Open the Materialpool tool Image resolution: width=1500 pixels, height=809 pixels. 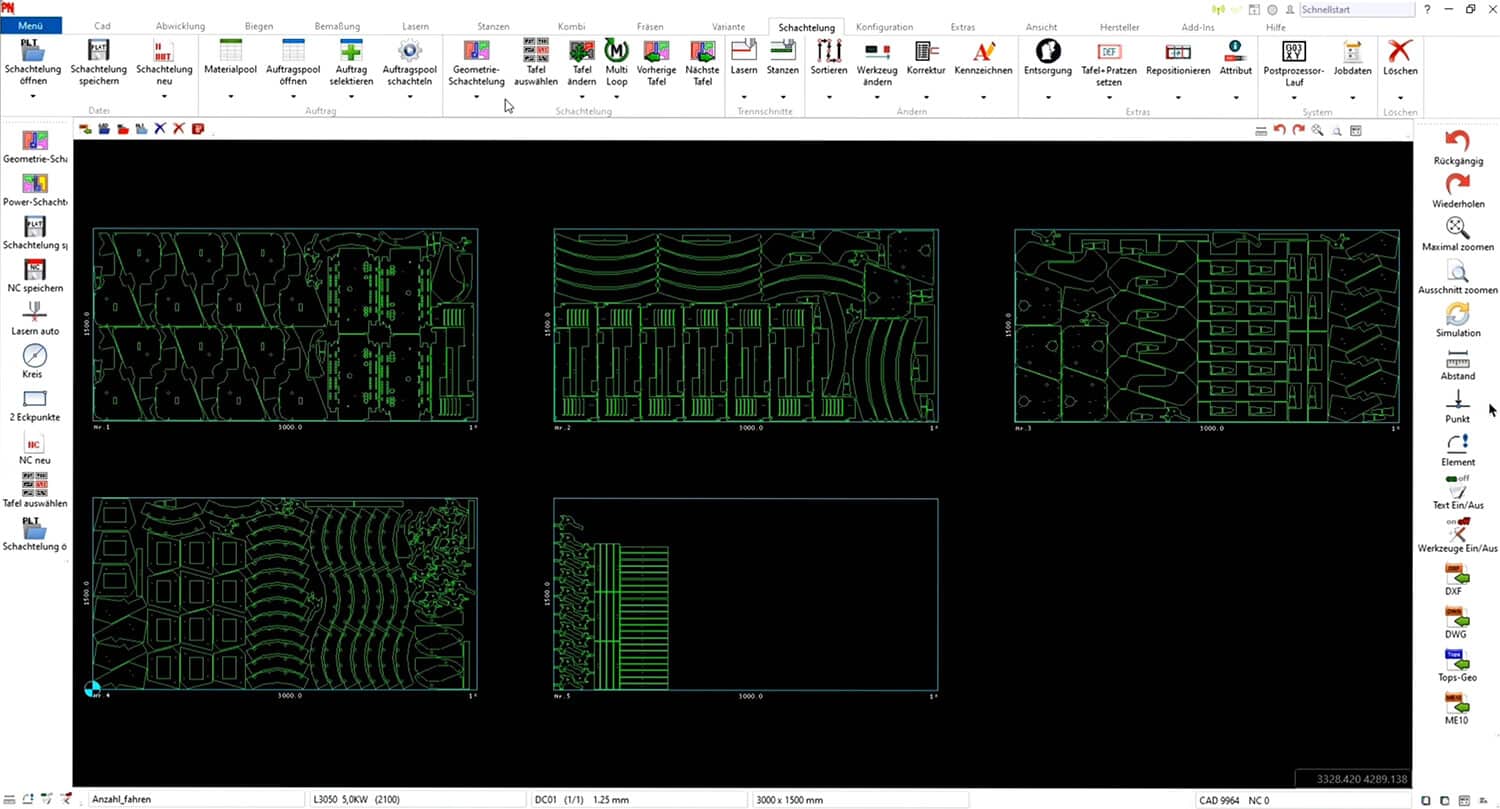(x=230, y=51)
